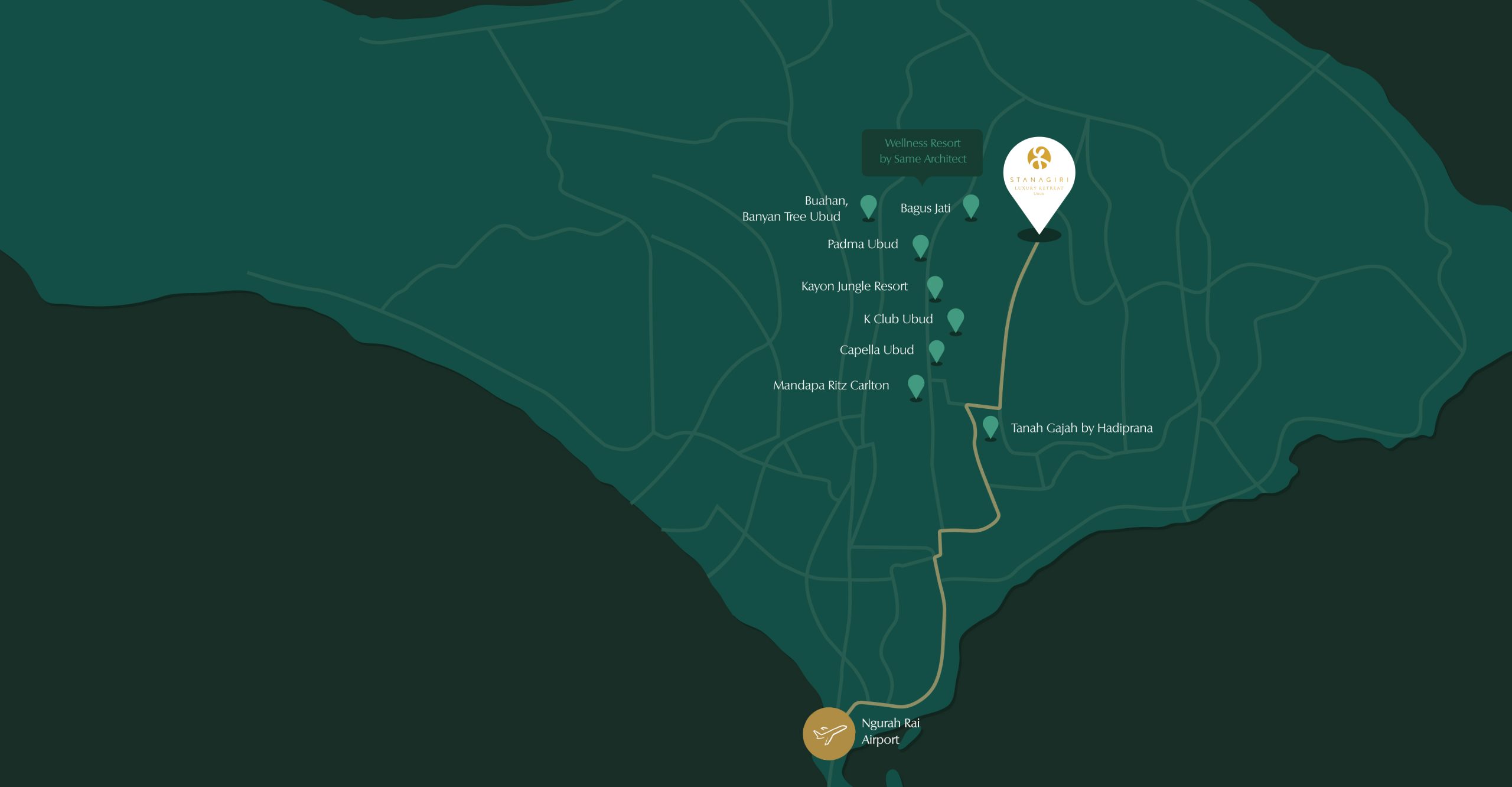Click the gold Ngurah Rai Airport plane icon
Screen dimensions: 1512x787
pos(829,733)
